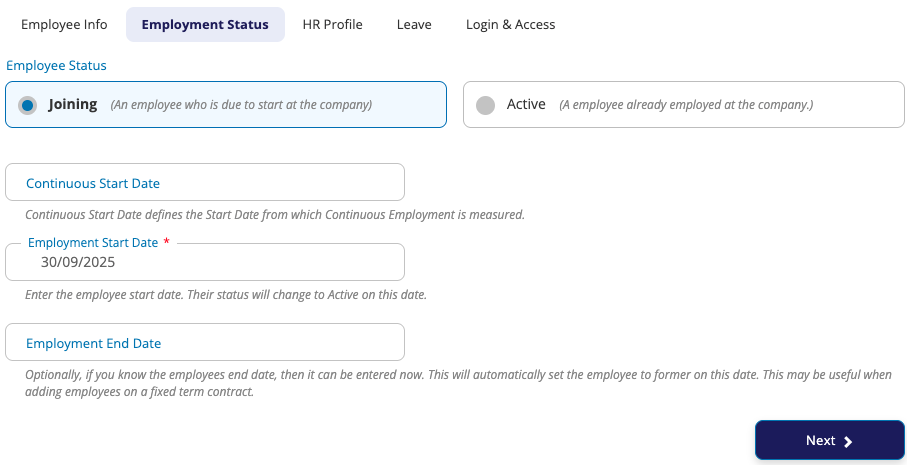This screenshot has height=465, width=907.
Task: Go to the Leave tab
Action: tap(414, 24)
